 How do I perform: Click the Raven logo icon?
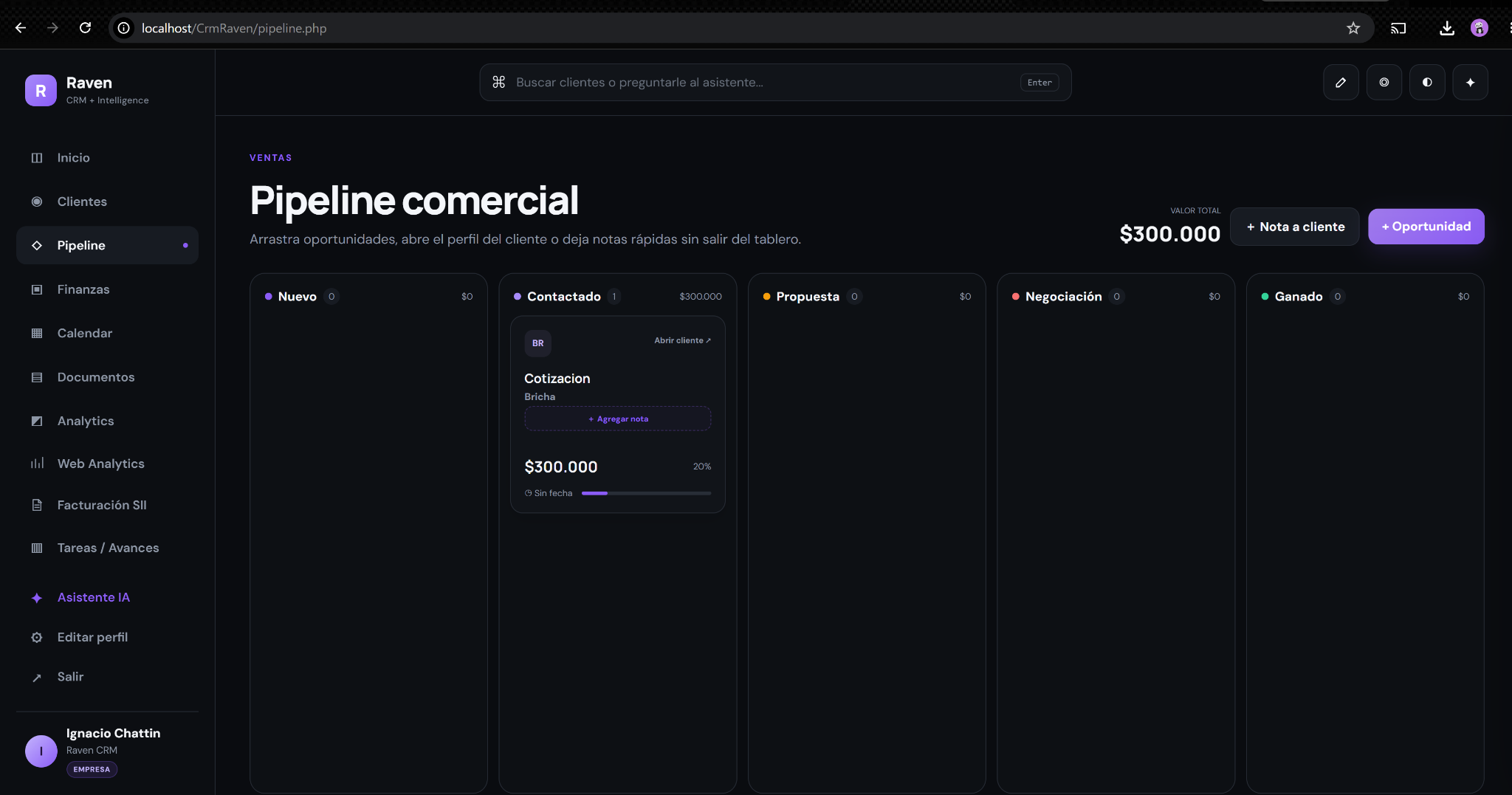point(41,91)
